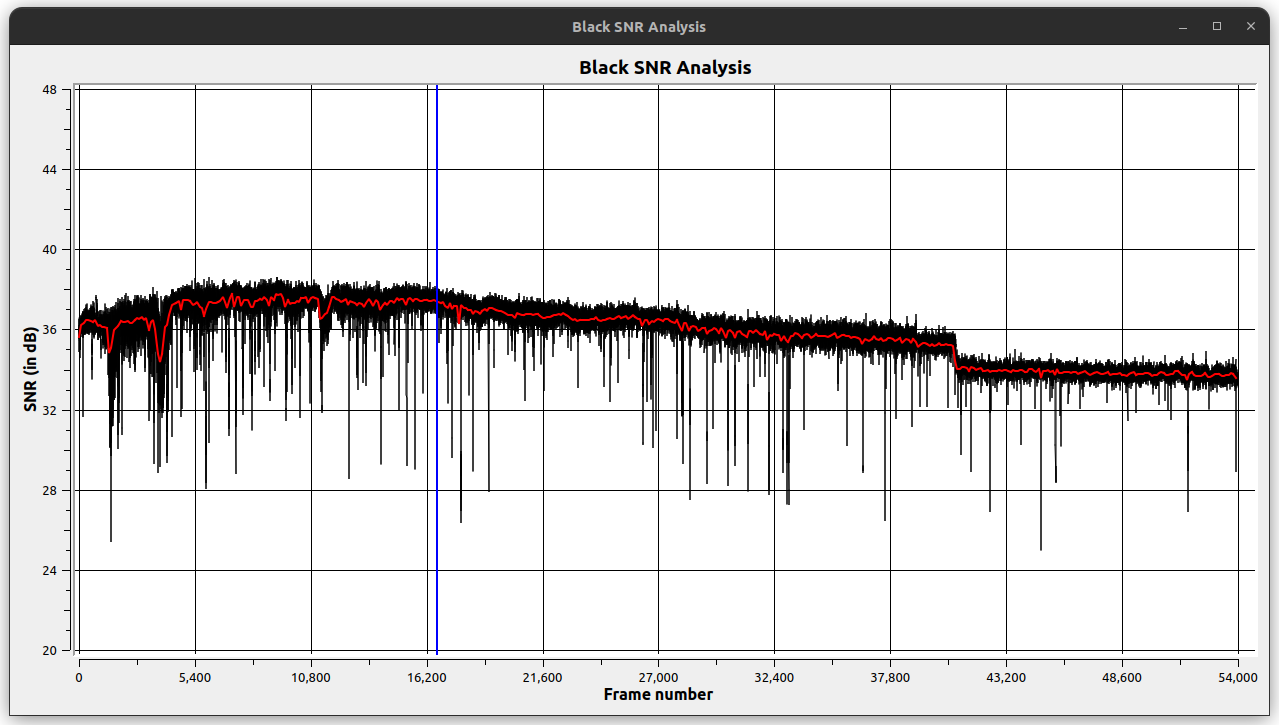Click the window title bar text
The image size is (1279, 725).
[638, 27]
